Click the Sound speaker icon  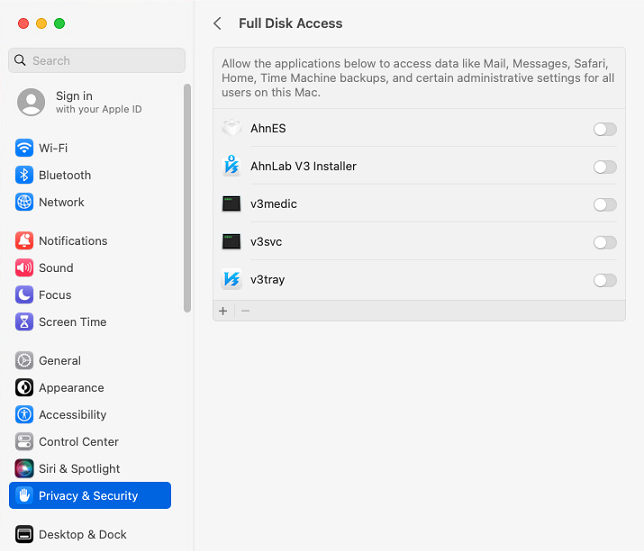(x=24, y=268)
